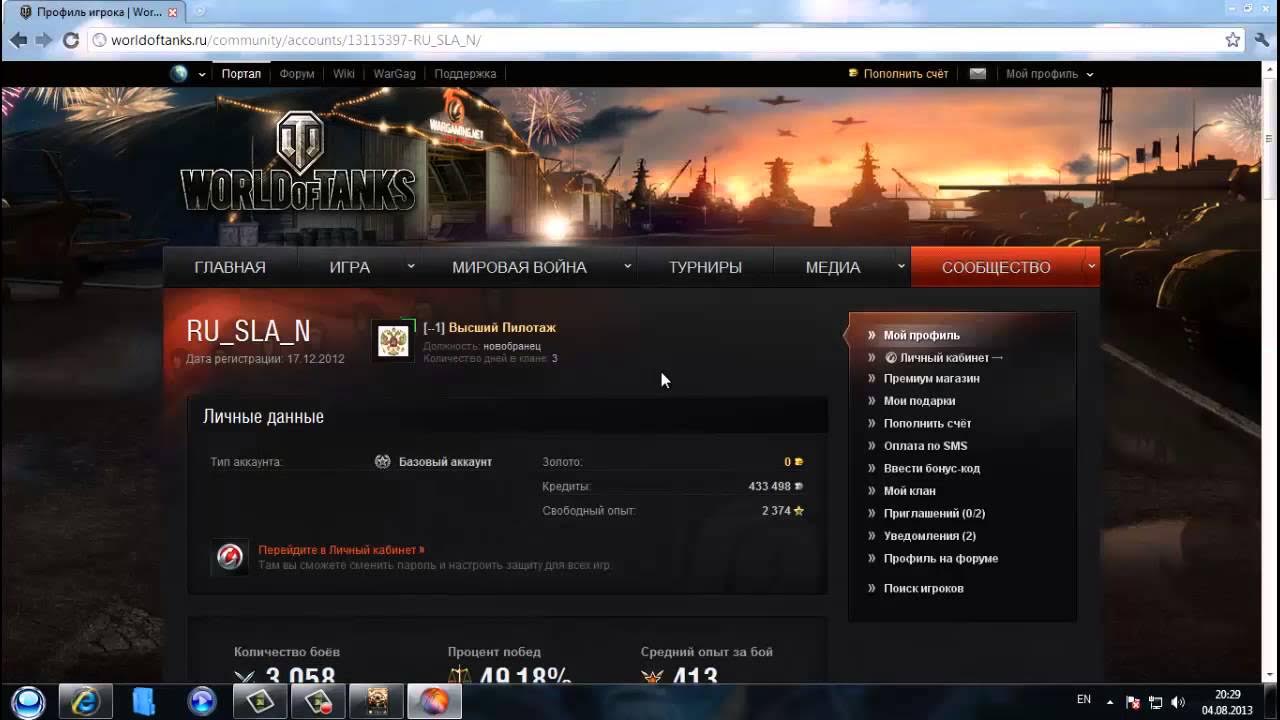Open the МИРОВАЯ ВОЙНА navigation tab

(519, 267)
